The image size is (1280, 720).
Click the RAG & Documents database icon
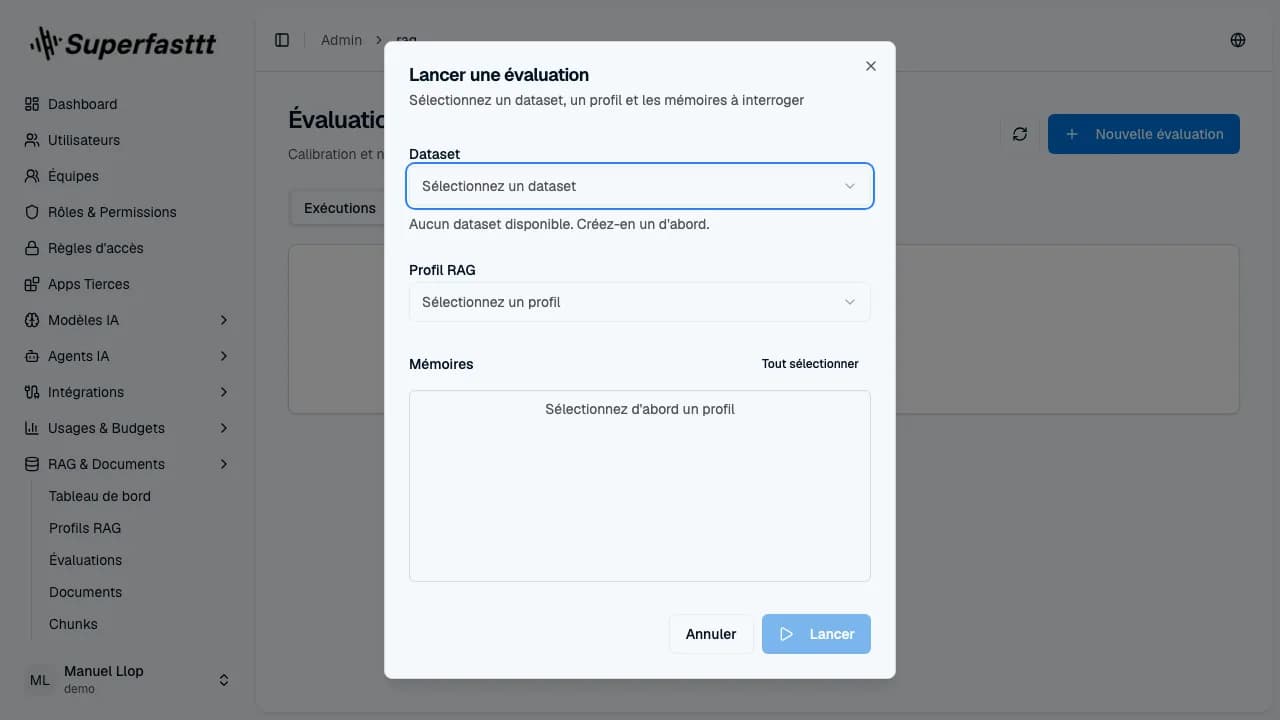click(32, 464)
